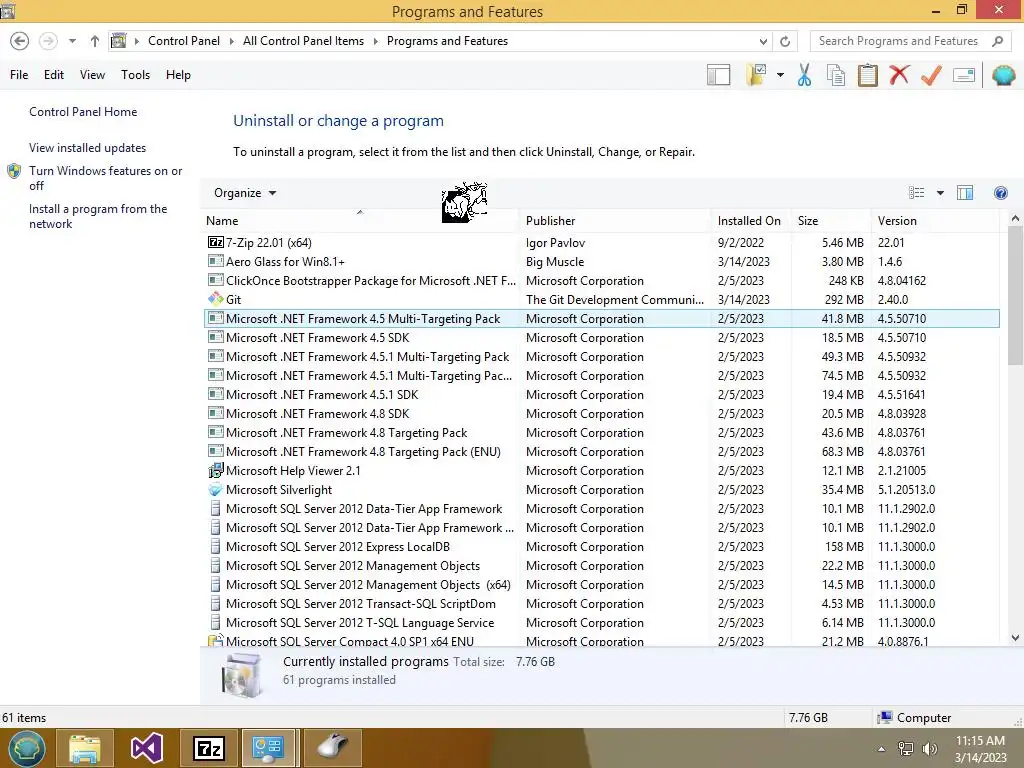Refresh the Programs and Features view
1024x768 pixels.
click(785, 41)
